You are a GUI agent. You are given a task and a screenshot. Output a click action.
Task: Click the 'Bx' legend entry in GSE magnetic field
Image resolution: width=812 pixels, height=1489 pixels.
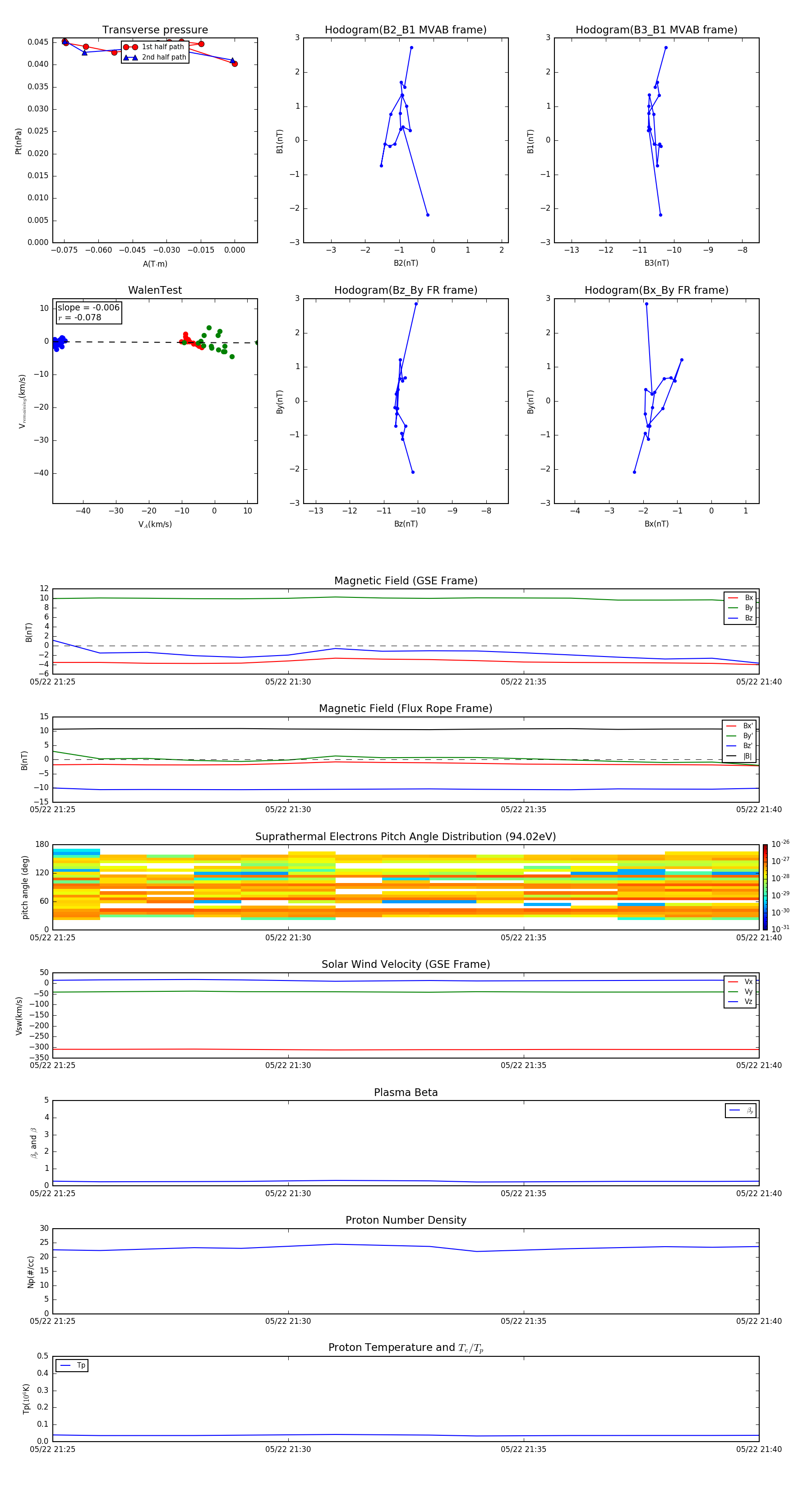(741, 598)
